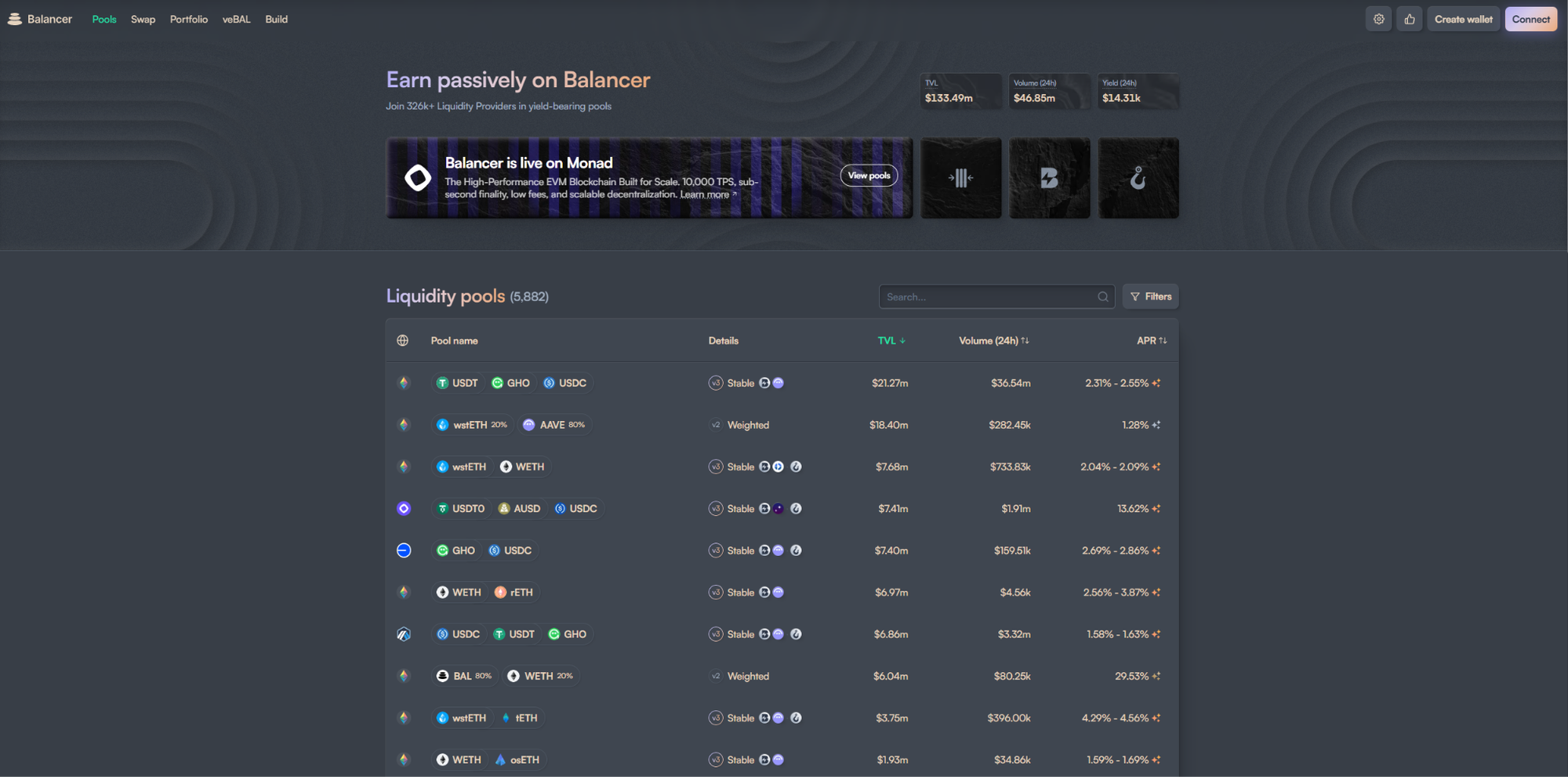Click the tETH token chip

point(519,718)
